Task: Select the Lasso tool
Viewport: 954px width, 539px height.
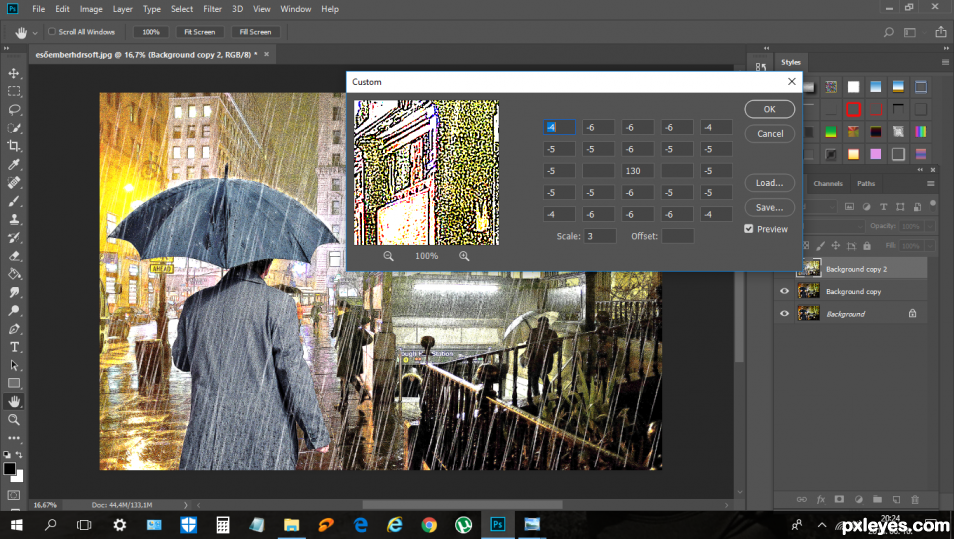Action: [x=14, y=110]
